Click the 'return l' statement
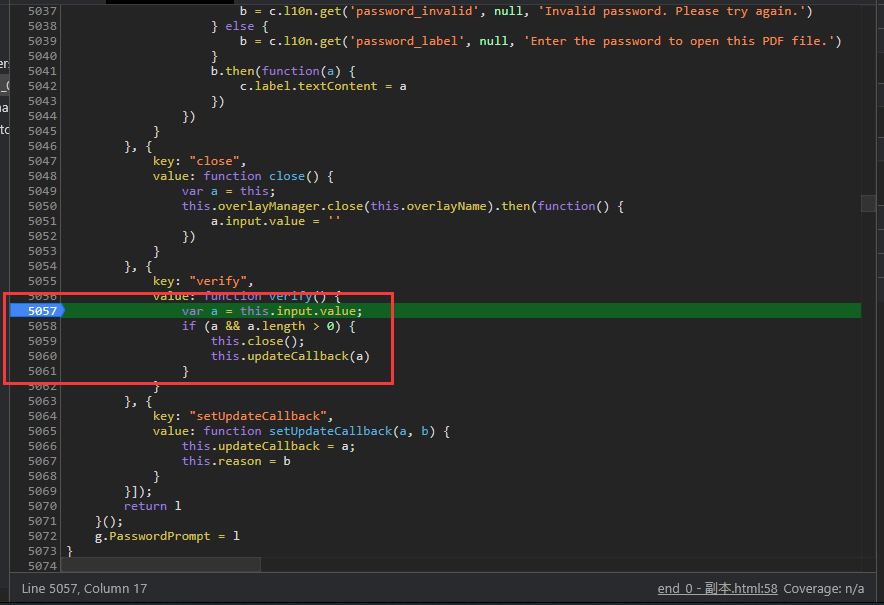 click(153, 506)
